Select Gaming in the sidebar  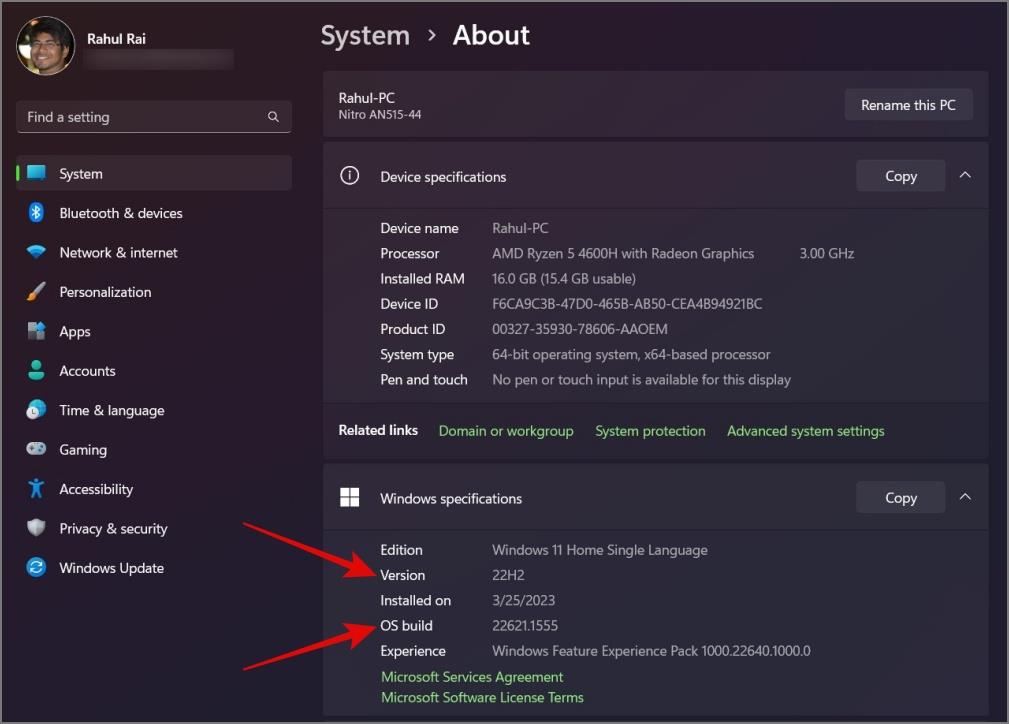pyautogui.click(x=154, y=449)
